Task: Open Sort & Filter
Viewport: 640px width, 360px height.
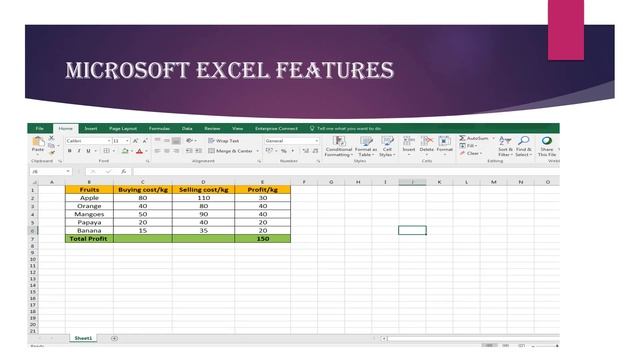Action: [x=505, y=147]
